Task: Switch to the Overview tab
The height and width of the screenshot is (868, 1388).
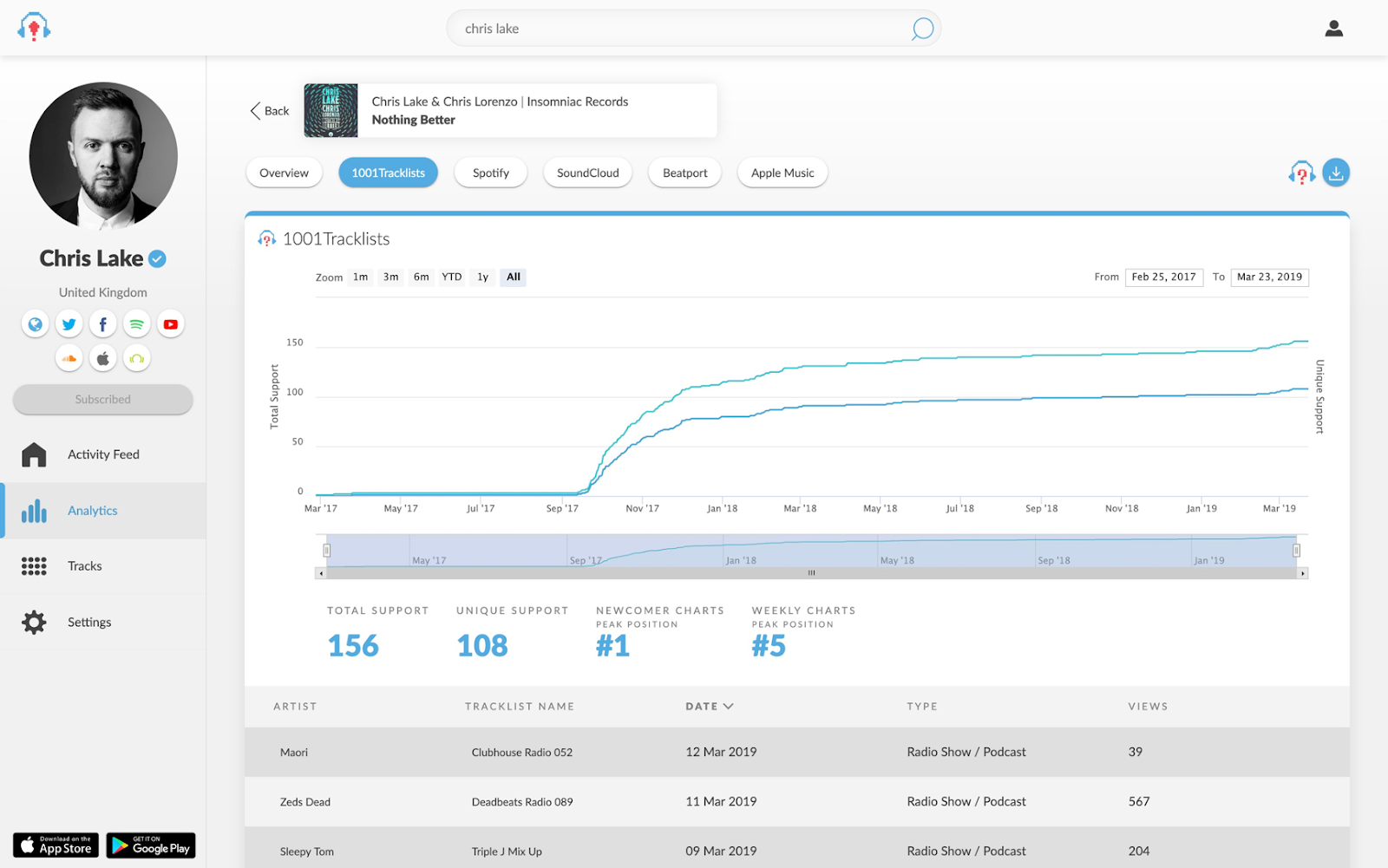Action: 284,173
